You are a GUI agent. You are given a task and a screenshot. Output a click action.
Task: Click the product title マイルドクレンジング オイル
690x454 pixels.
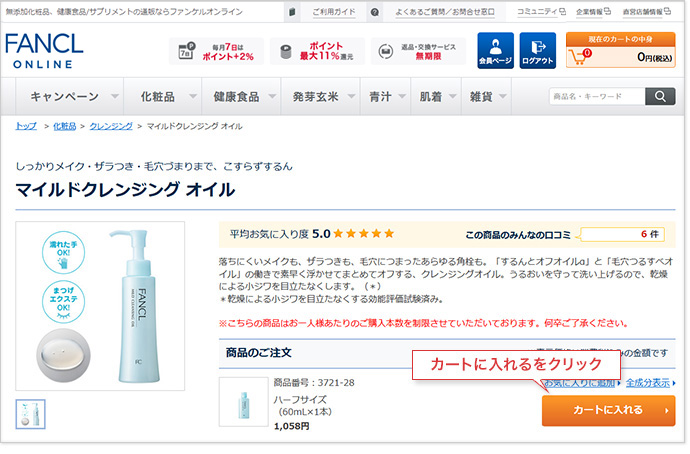pos(125,190)
